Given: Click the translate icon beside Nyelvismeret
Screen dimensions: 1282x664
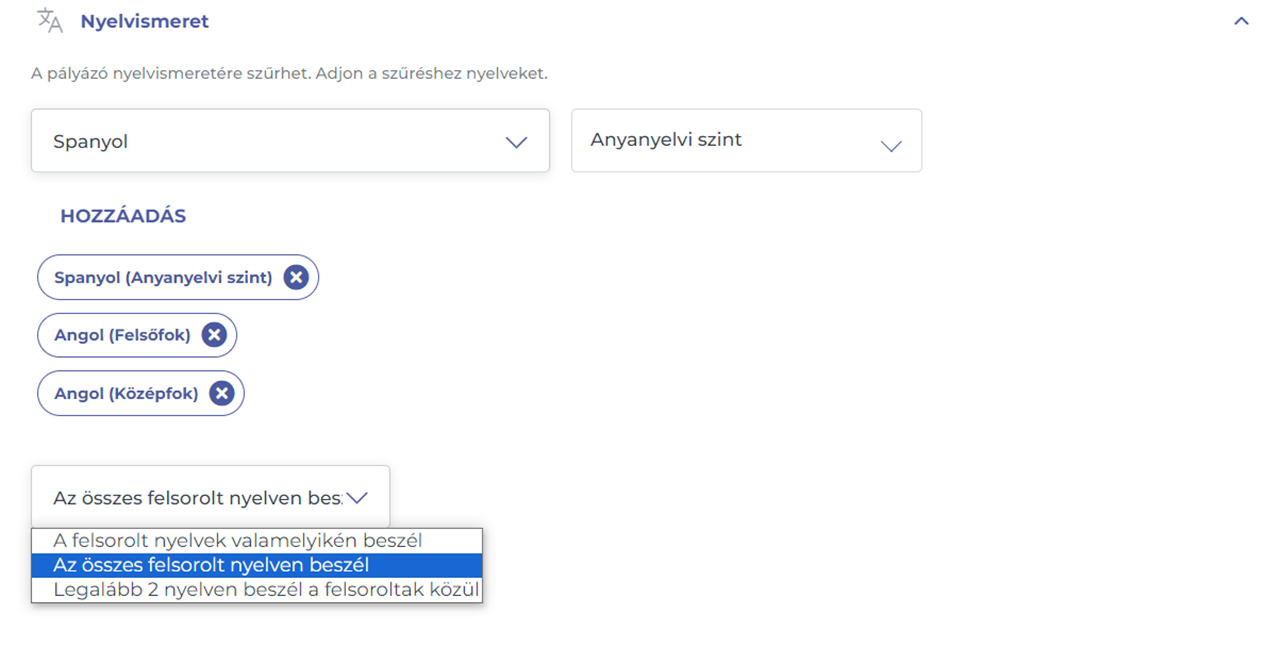Looking at the screenshot, I should point(49,21).
